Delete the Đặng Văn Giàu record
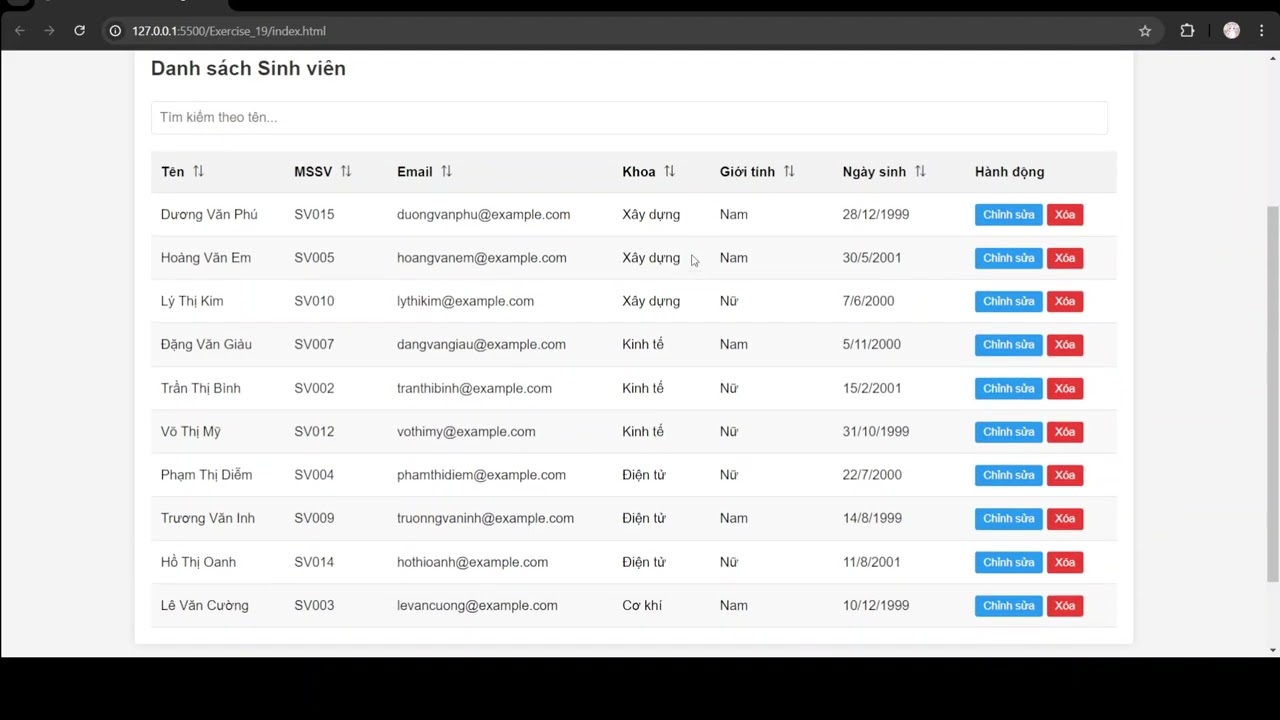The width and height of the screenshot is (1280, 720). (x=1064, y=345)
